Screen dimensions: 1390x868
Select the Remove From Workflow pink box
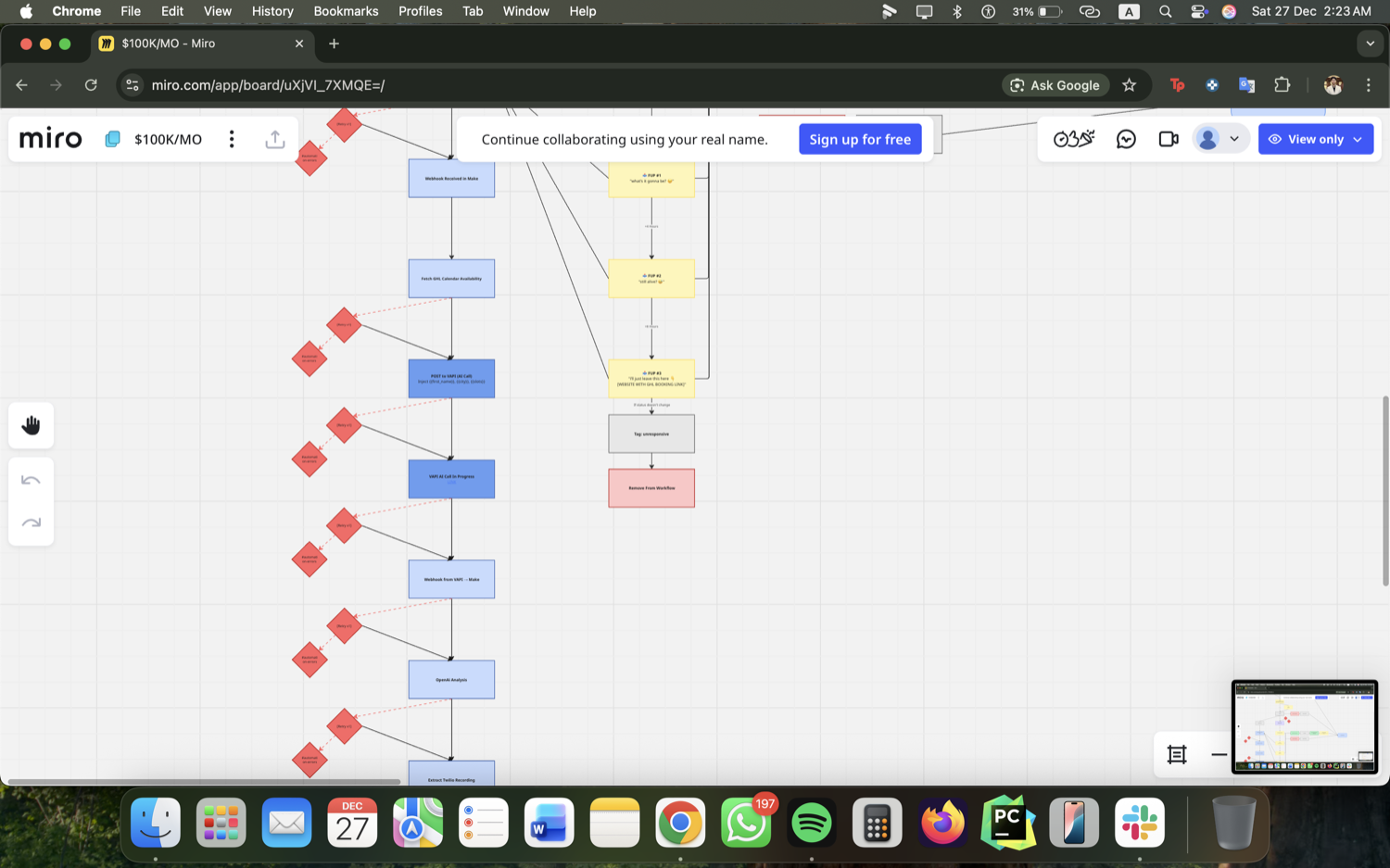pos(651,488)
